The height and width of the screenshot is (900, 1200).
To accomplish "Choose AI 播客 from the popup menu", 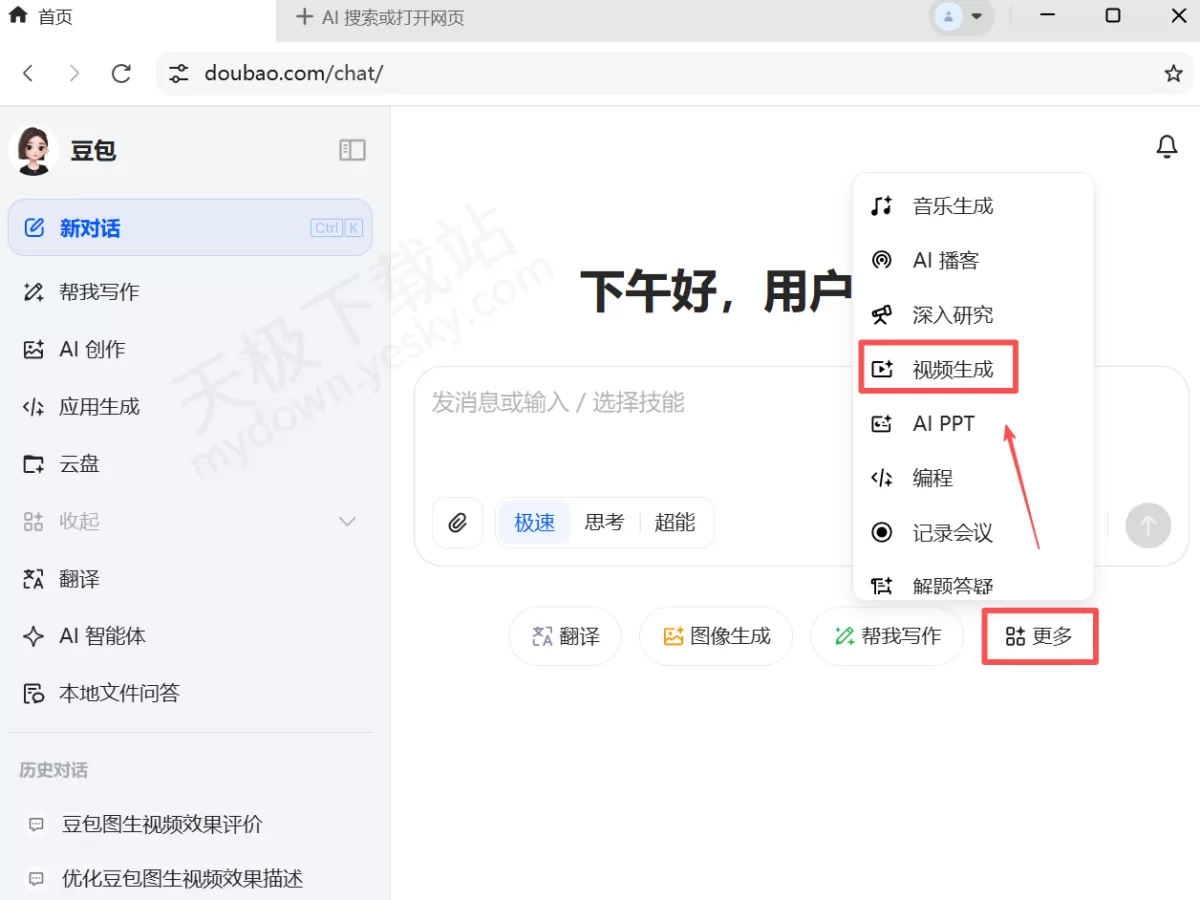I will (x=973, y=260).
